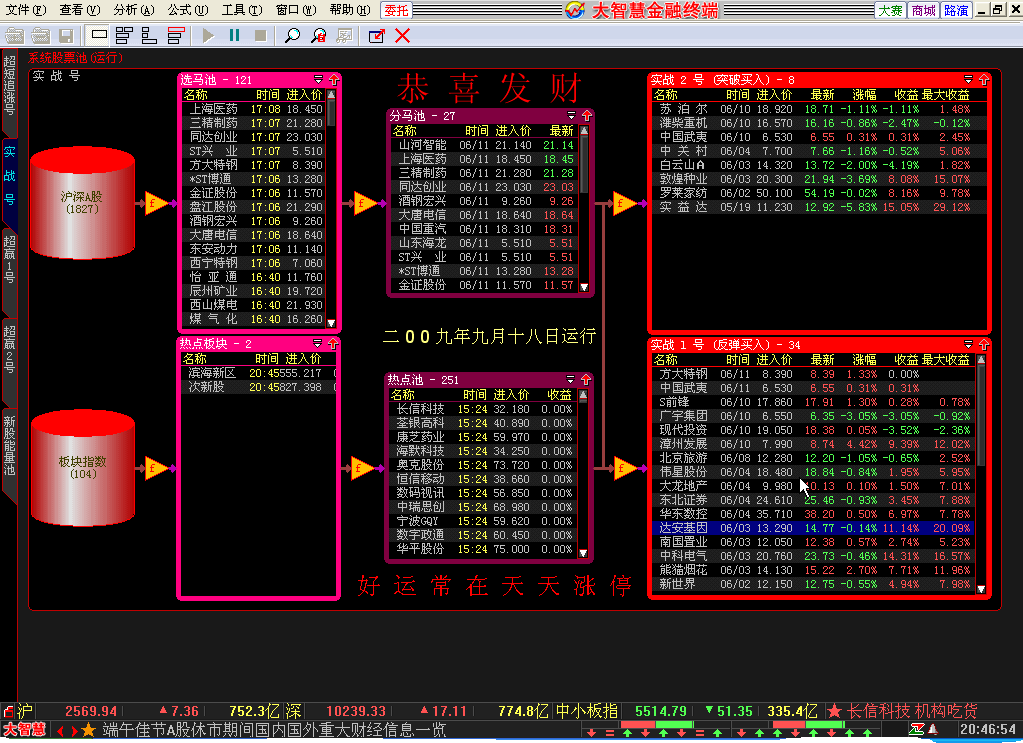
Task: Click the 大智慧 logo in status bar
Action: [x=24, y=729]
